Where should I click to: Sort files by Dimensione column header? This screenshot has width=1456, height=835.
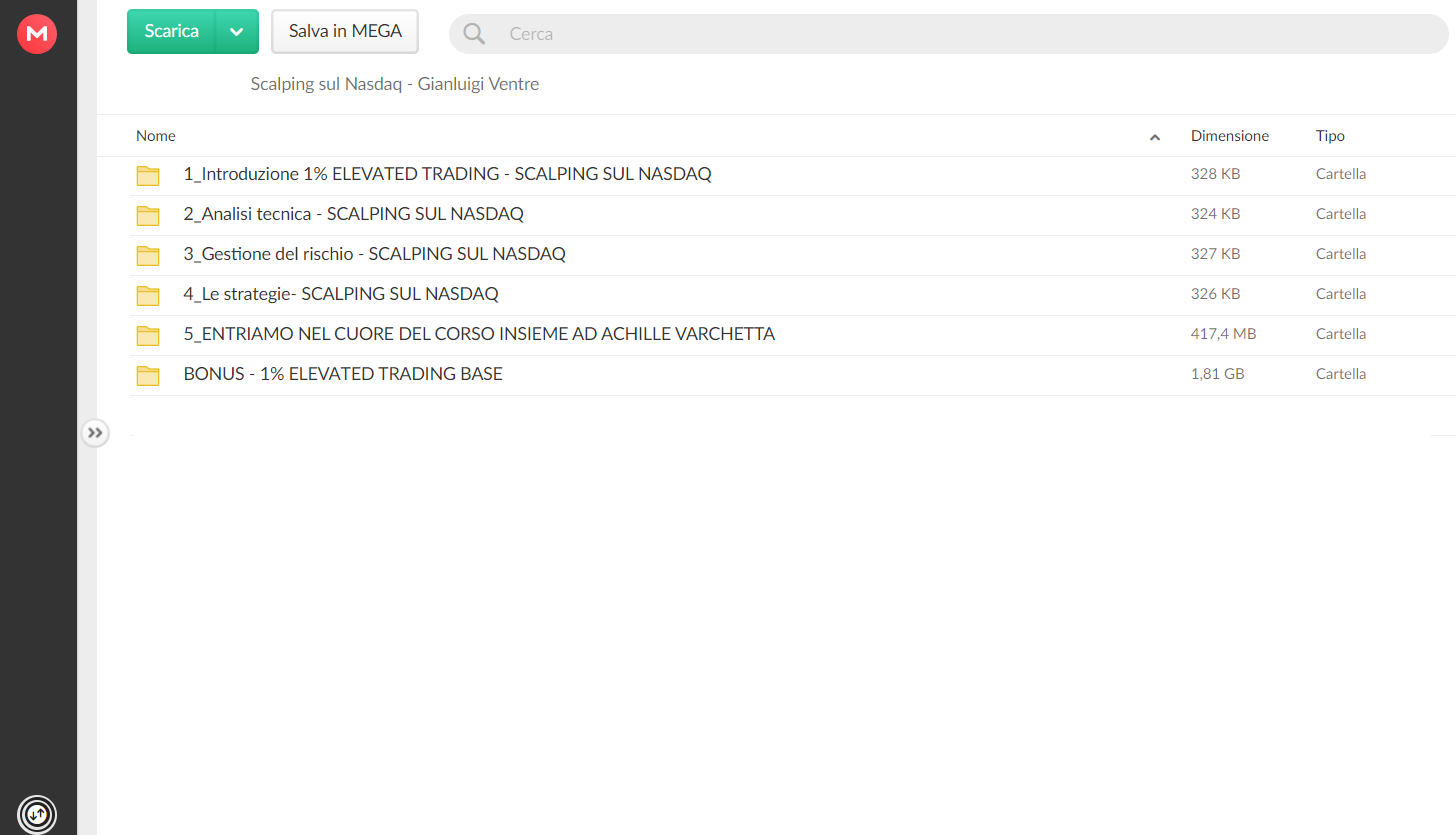pos(1229,136)
